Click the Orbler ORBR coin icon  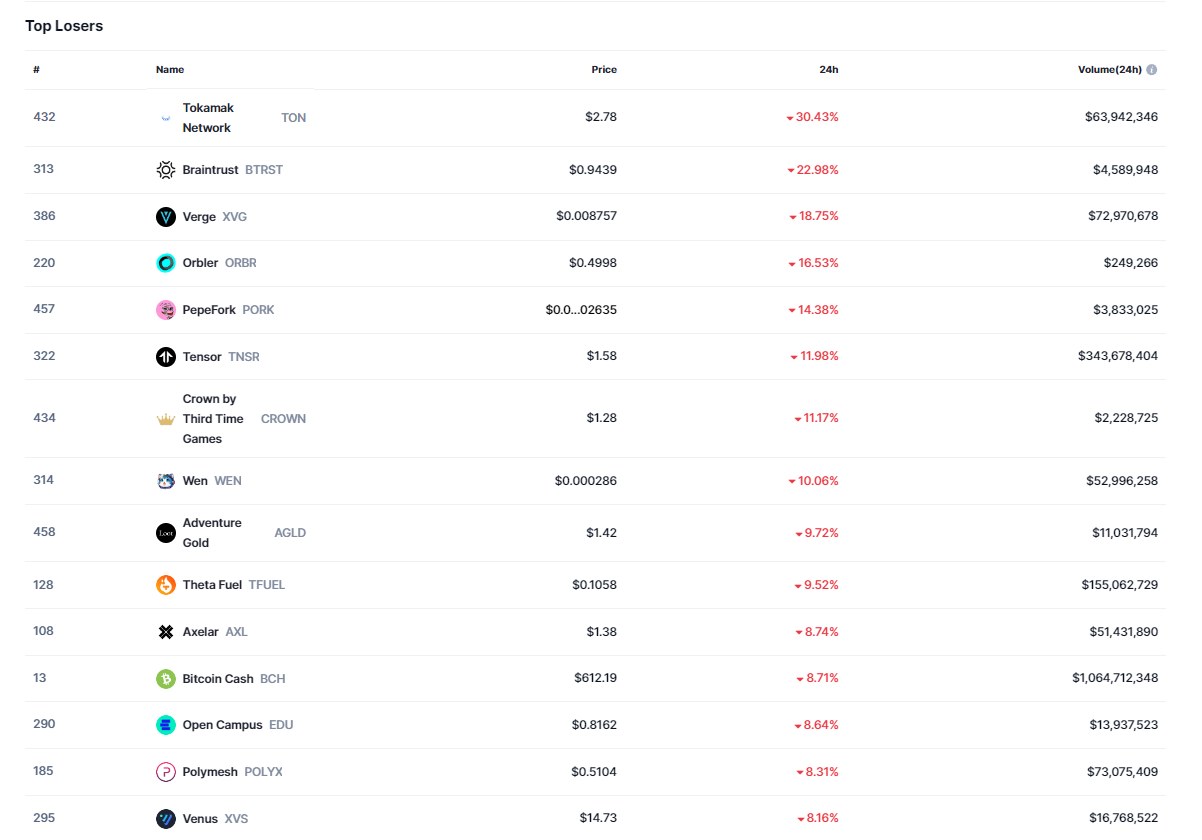(x=166, y=263)
